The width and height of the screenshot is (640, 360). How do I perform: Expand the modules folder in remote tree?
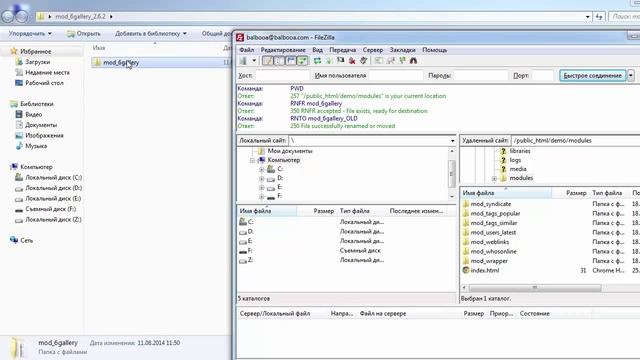click(x=494, y=179)
